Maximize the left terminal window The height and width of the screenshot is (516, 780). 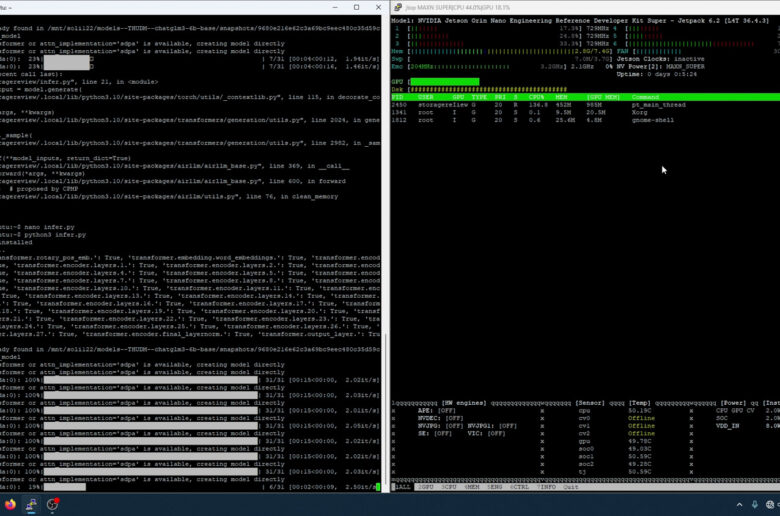[x=357, y=7]
